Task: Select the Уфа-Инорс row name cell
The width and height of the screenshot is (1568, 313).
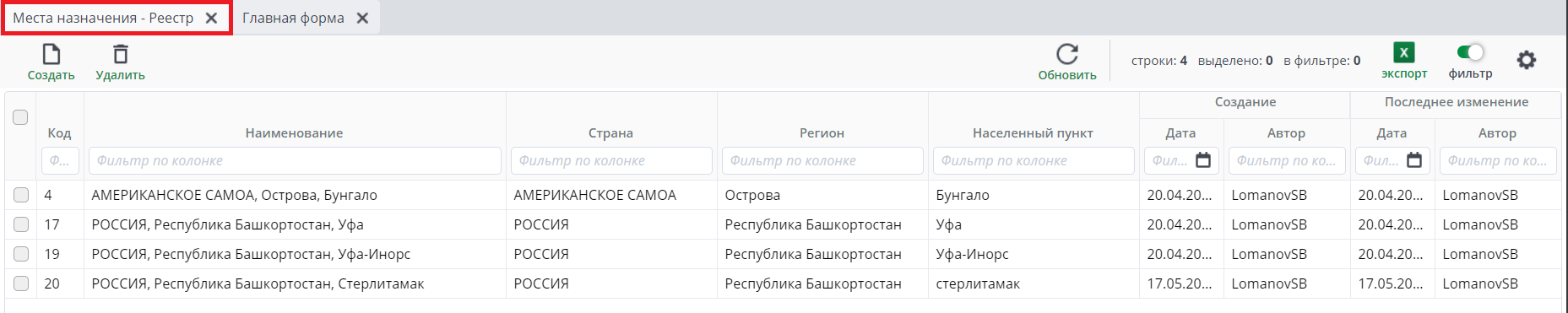Action: coord(295,254)
